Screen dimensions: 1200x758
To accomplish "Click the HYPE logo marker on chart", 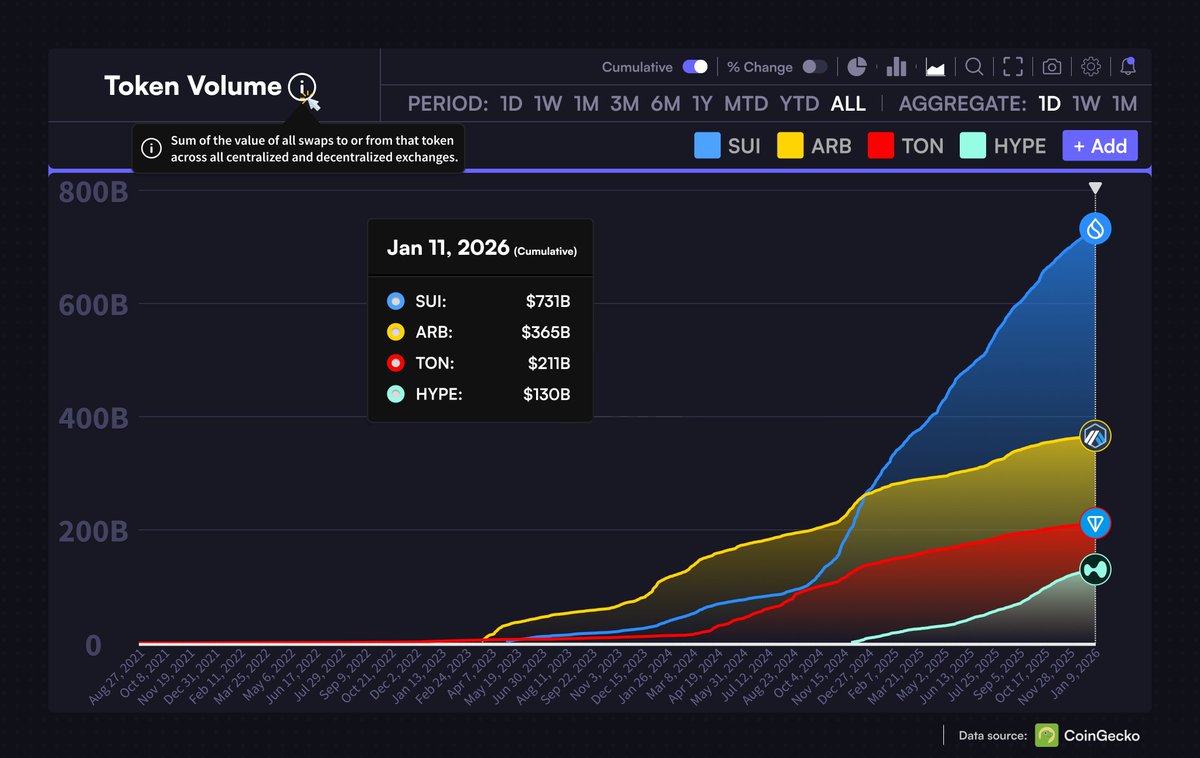I will pyautogui.click(x=1096, y=570).
